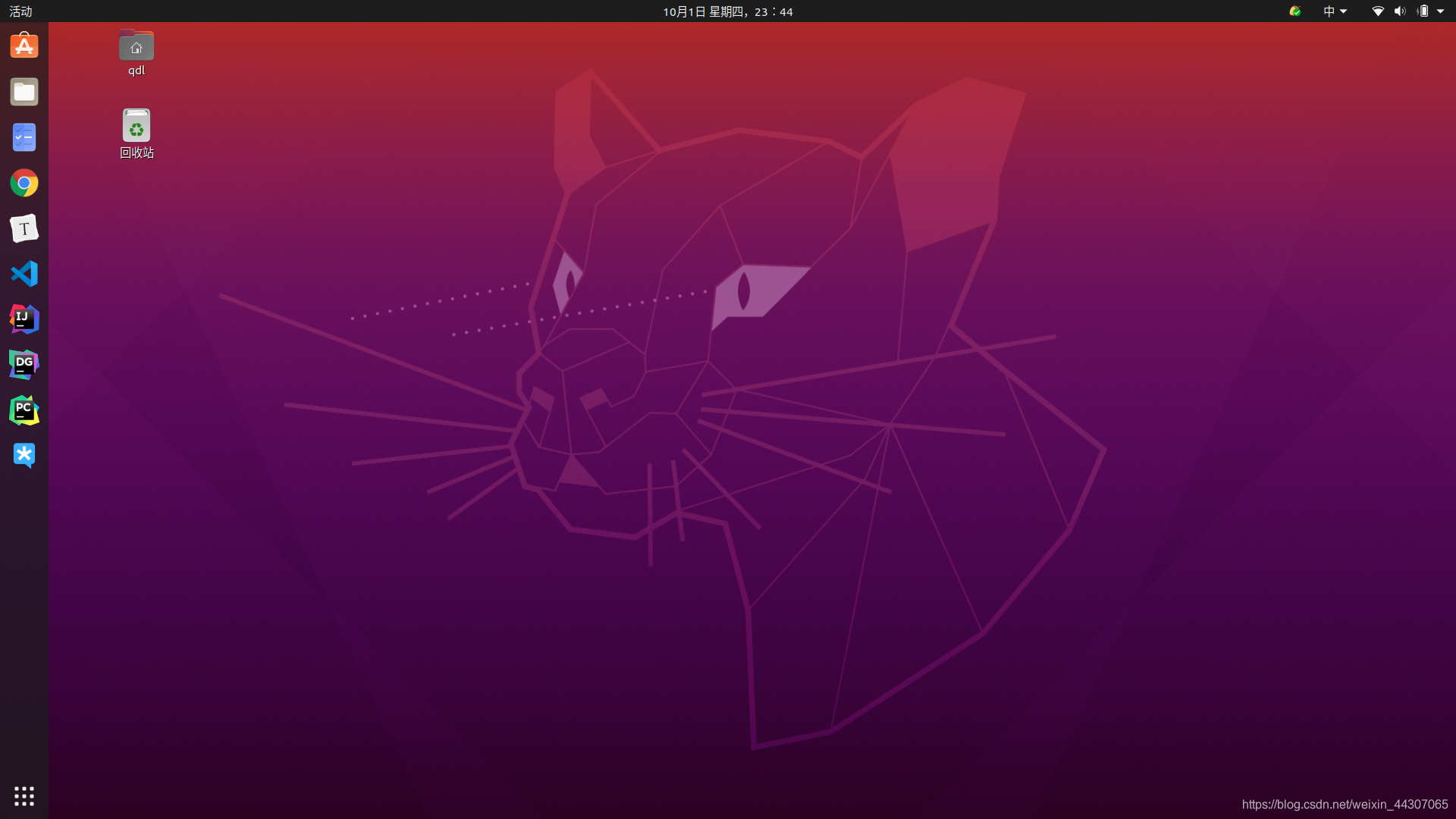The width and height of the screenshot is (1456, 819).
Task: Click the Wi-Fi status icon
Action: tap(1378, 11)
